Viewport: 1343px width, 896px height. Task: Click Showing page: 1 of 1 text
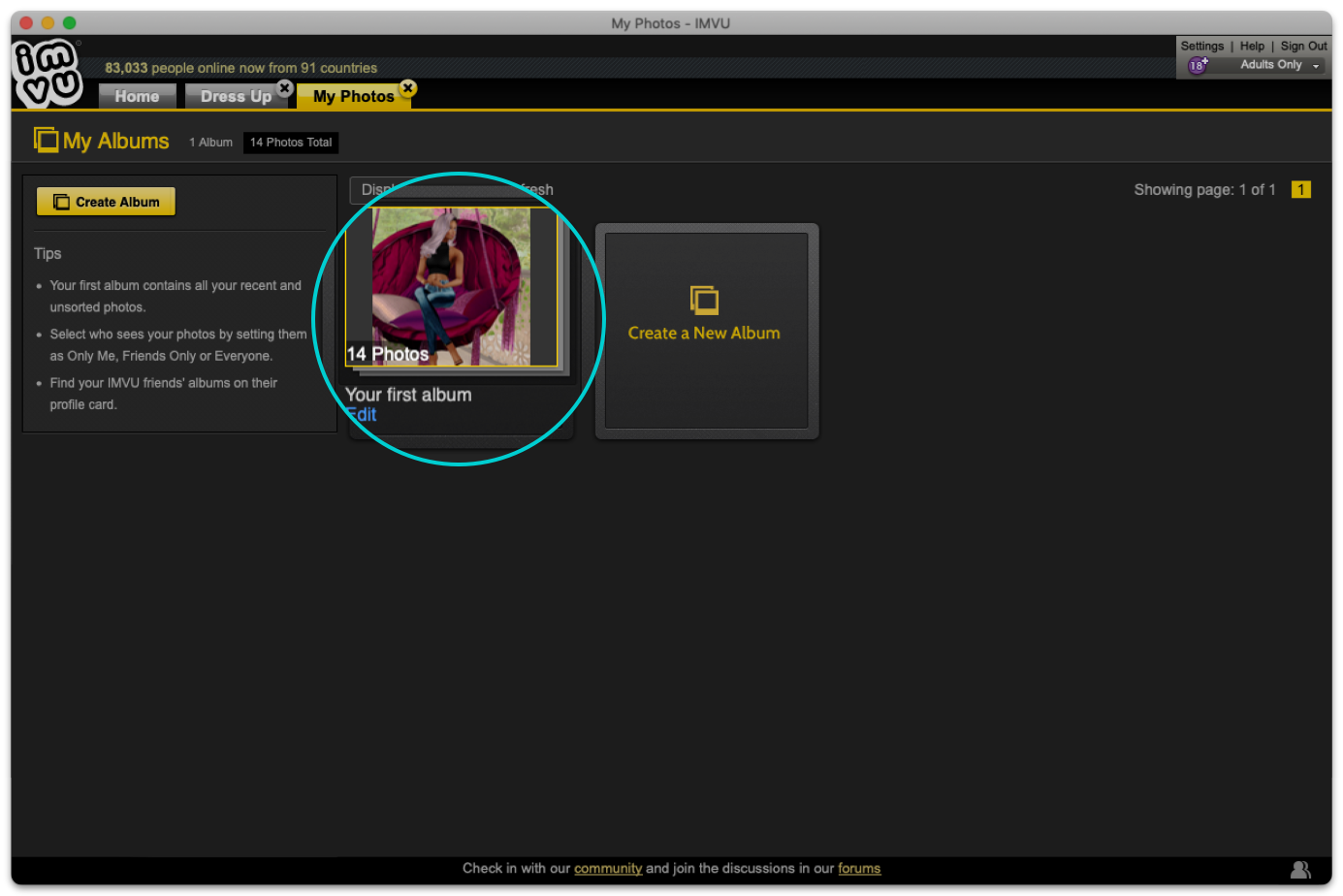(x=1204, y=190)
